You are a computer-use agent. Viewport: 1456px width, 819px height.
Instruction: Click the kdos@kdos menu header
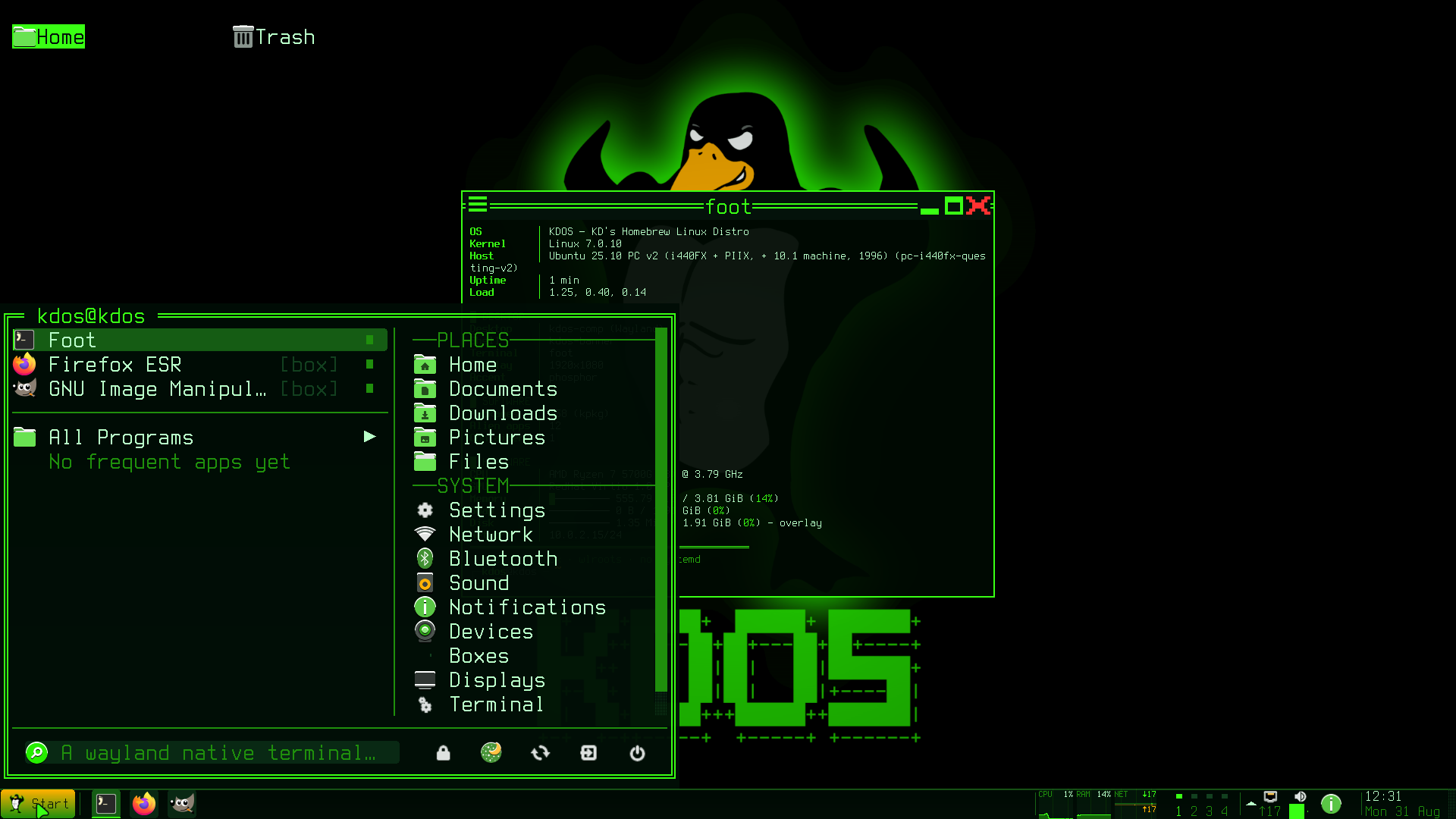coord(91,315)
